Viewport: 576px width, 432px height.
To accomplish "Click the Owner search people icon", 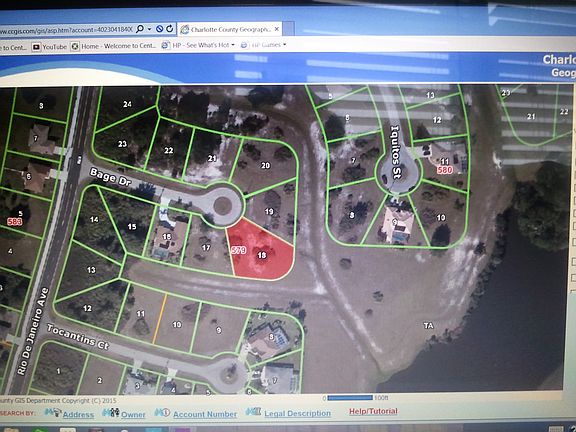I will coord(110,413).
